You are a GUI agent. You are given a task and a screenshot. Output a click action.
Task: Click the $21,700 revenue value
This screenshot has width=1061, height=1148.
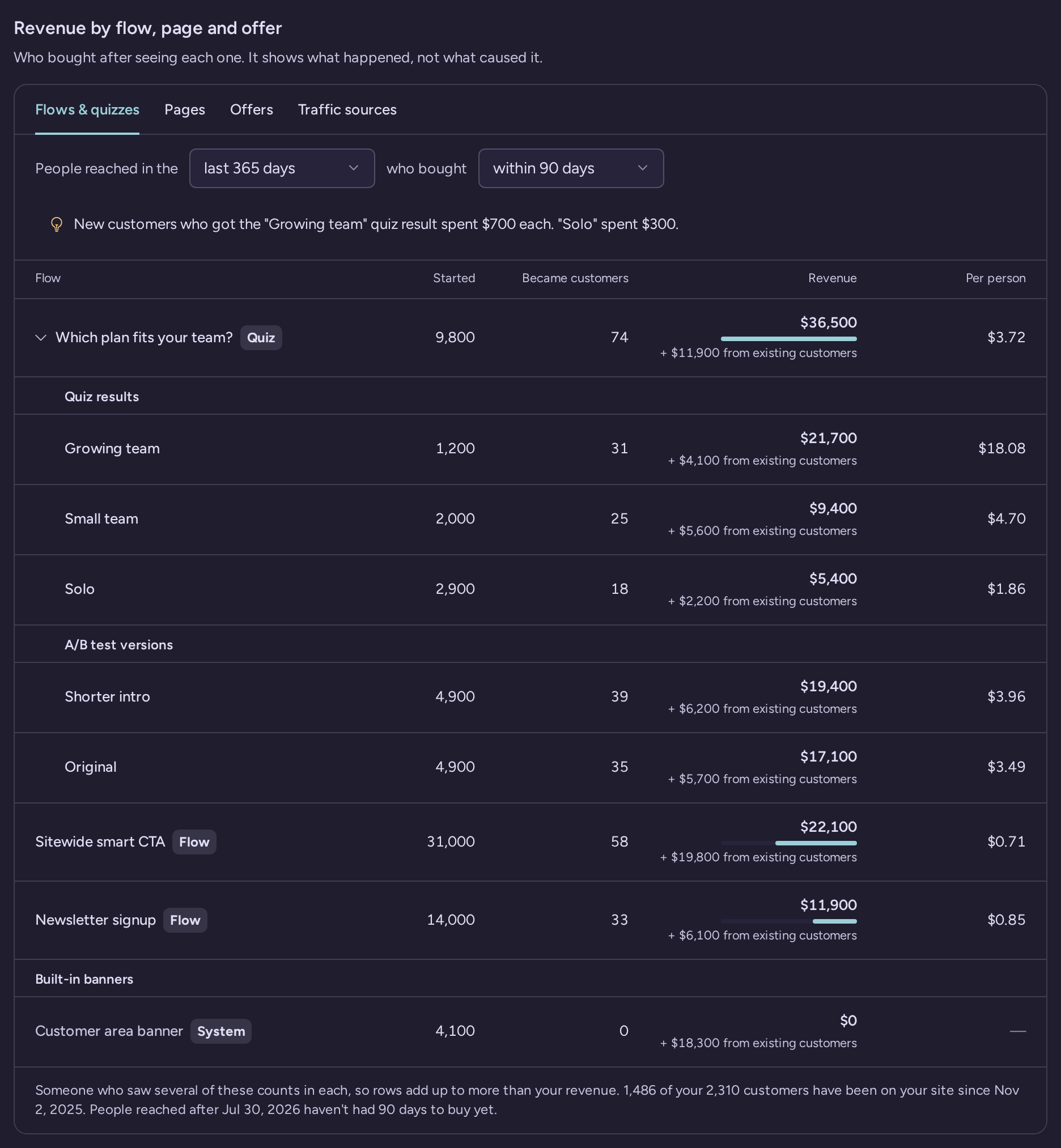pyautogui.click(x=828, y=439)
